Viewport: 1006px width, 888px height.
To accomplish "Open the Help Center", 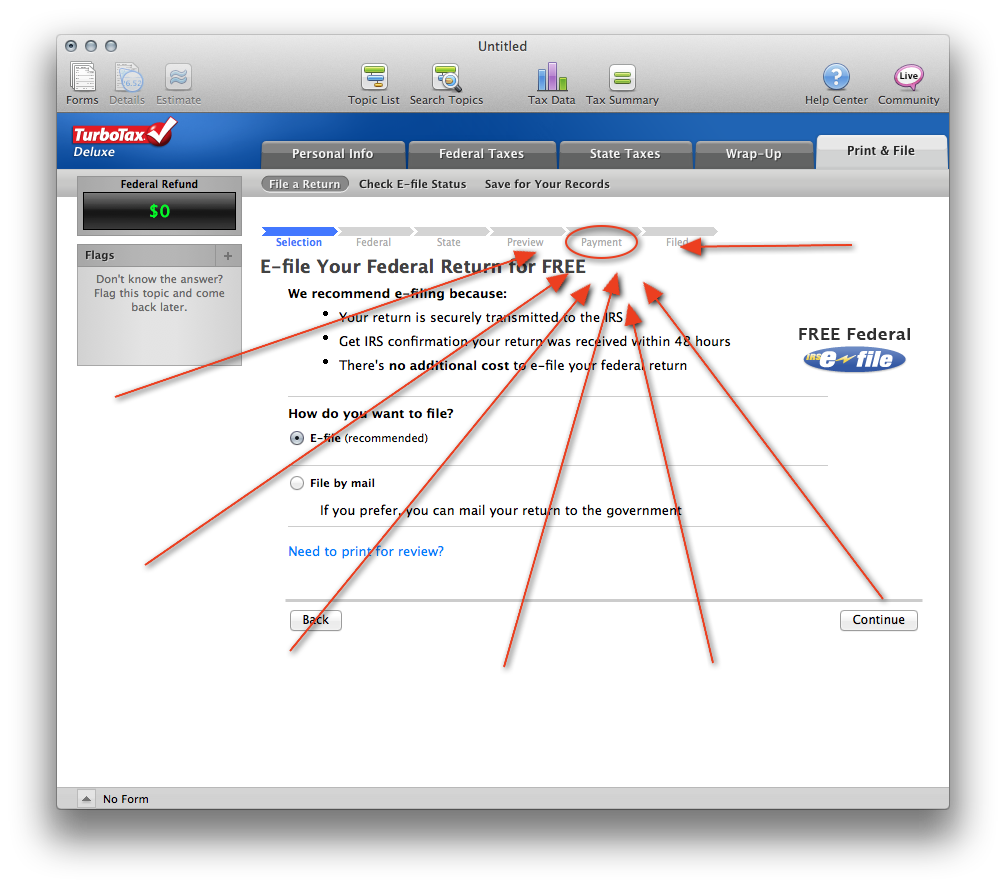I will pyautogui.click(x=836, y=83).
